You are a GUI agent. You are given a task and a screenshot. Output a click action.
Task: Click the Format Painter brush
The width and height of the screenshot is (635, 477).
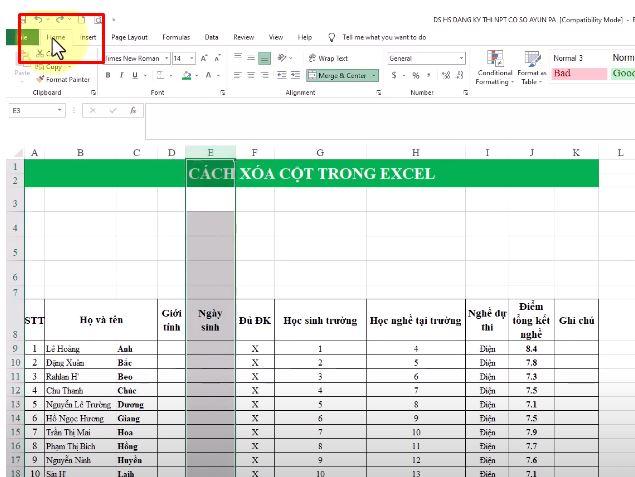[40, 79]
